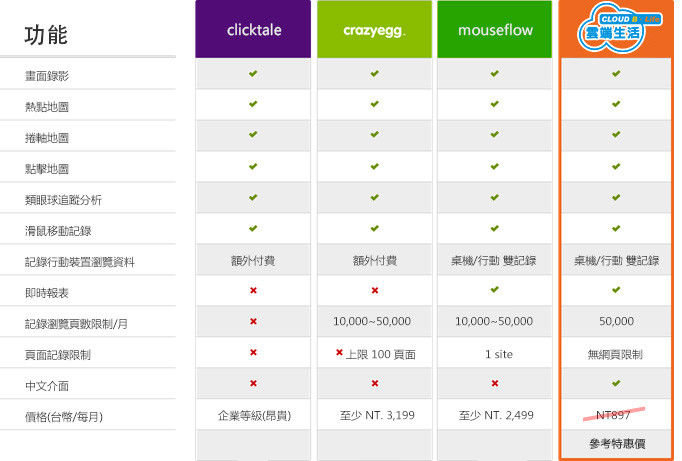Viewport: 682px width, 461px height.
Task: Click the 企業等級(昂貴) price cell
Action: point(254,416)
